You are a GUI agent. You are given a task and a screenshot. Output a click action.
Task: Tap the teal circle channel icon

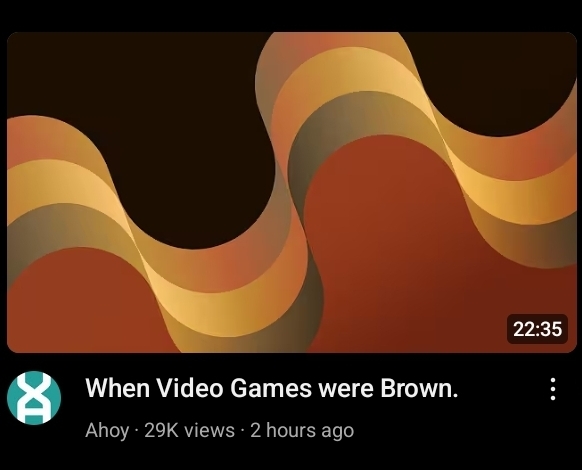pyautogui.click(x=34, y=398)
